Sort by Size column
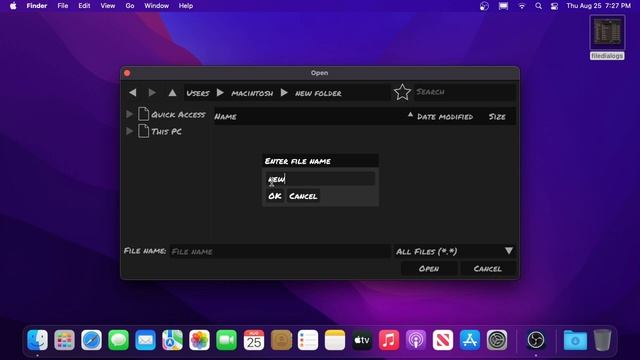Viewport: 640px width, 360px height. coord(497,117)
